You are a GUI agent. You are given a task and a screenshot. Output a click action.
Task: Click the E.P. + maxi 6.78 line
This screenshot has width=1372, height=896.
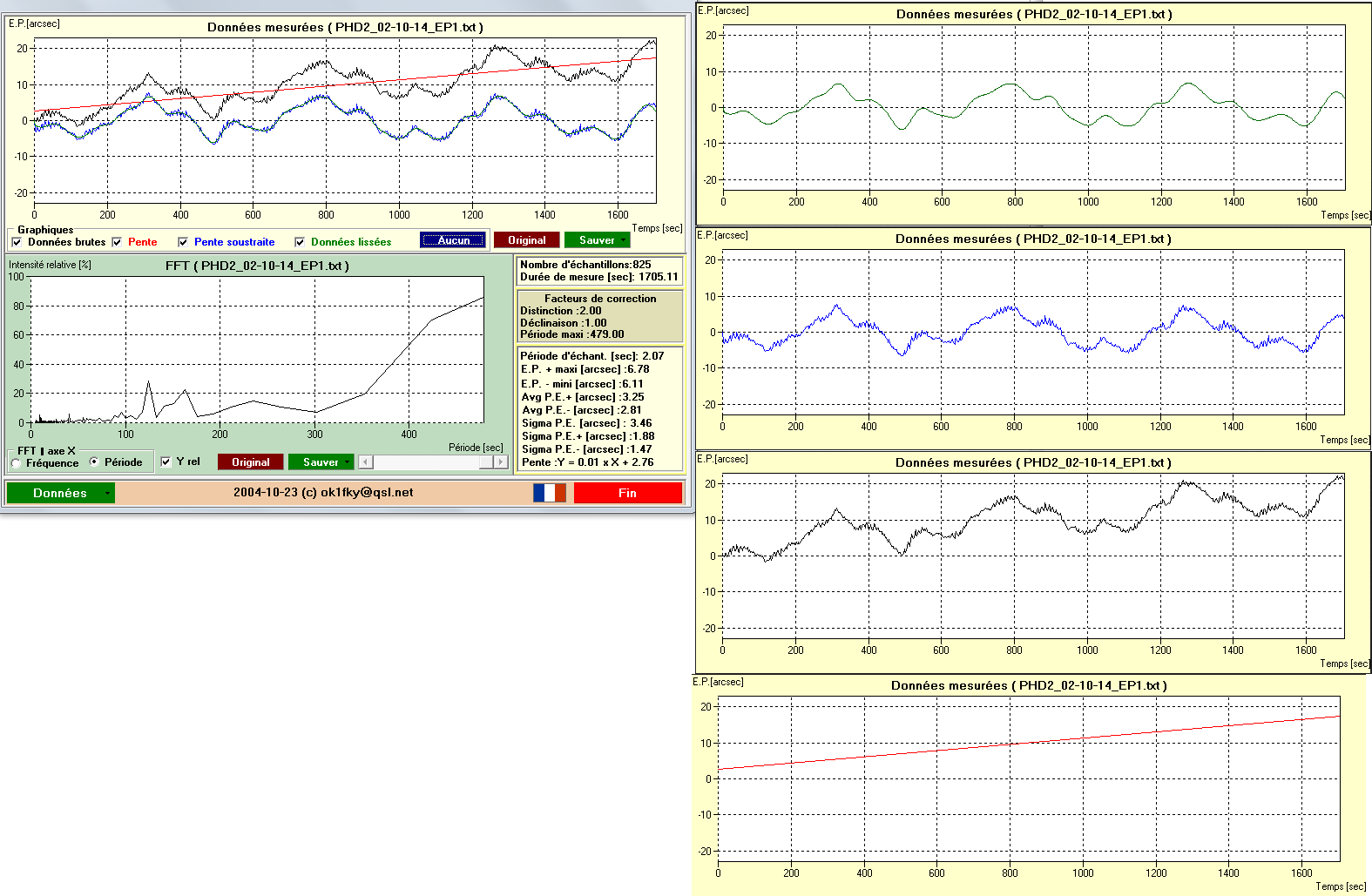click(x=585, y=369)
